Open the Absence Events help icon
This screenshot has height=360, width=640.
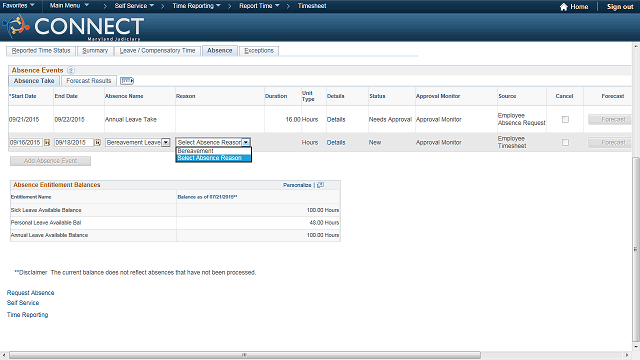[x=71, y=70]
